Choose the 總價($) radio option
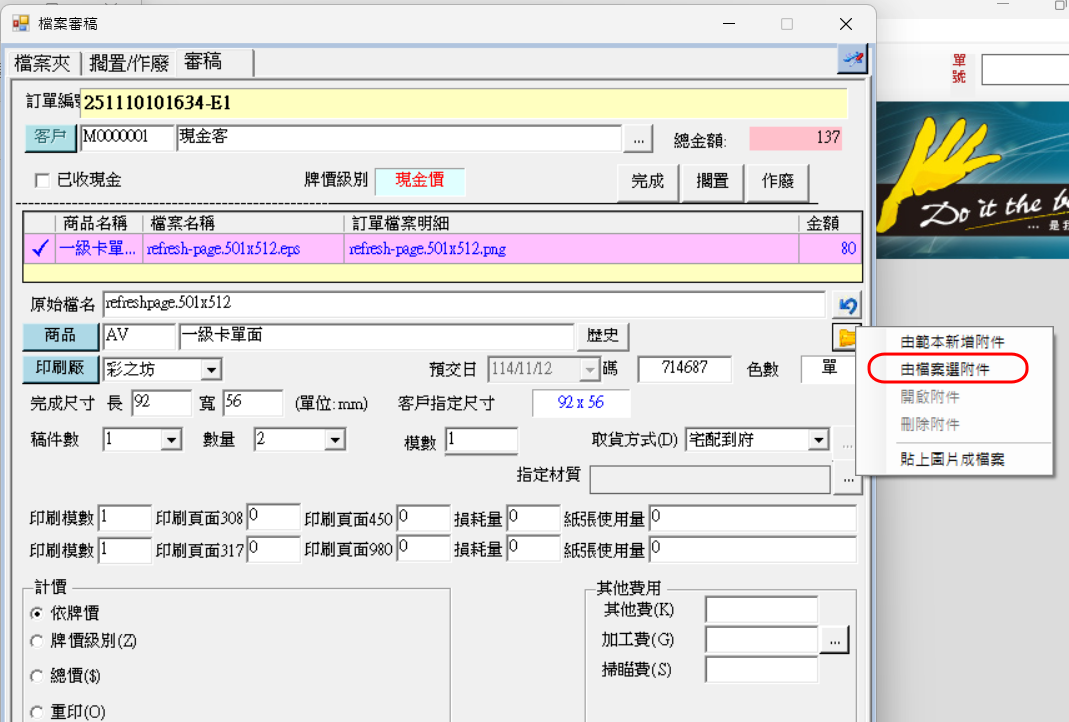Image resolution: width=1069 pixels, height=722 pixels. click(x=37, y=676)
